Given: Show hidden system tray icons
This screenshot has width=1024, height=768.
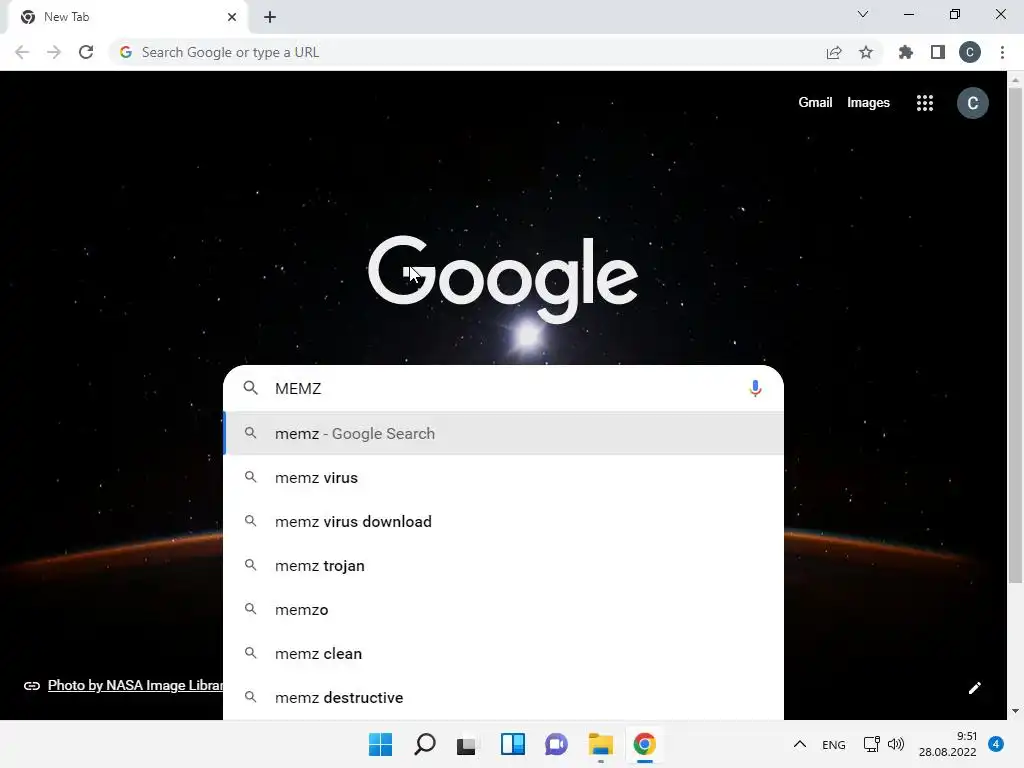Looking at the screenshot, I should click(799, 744).
